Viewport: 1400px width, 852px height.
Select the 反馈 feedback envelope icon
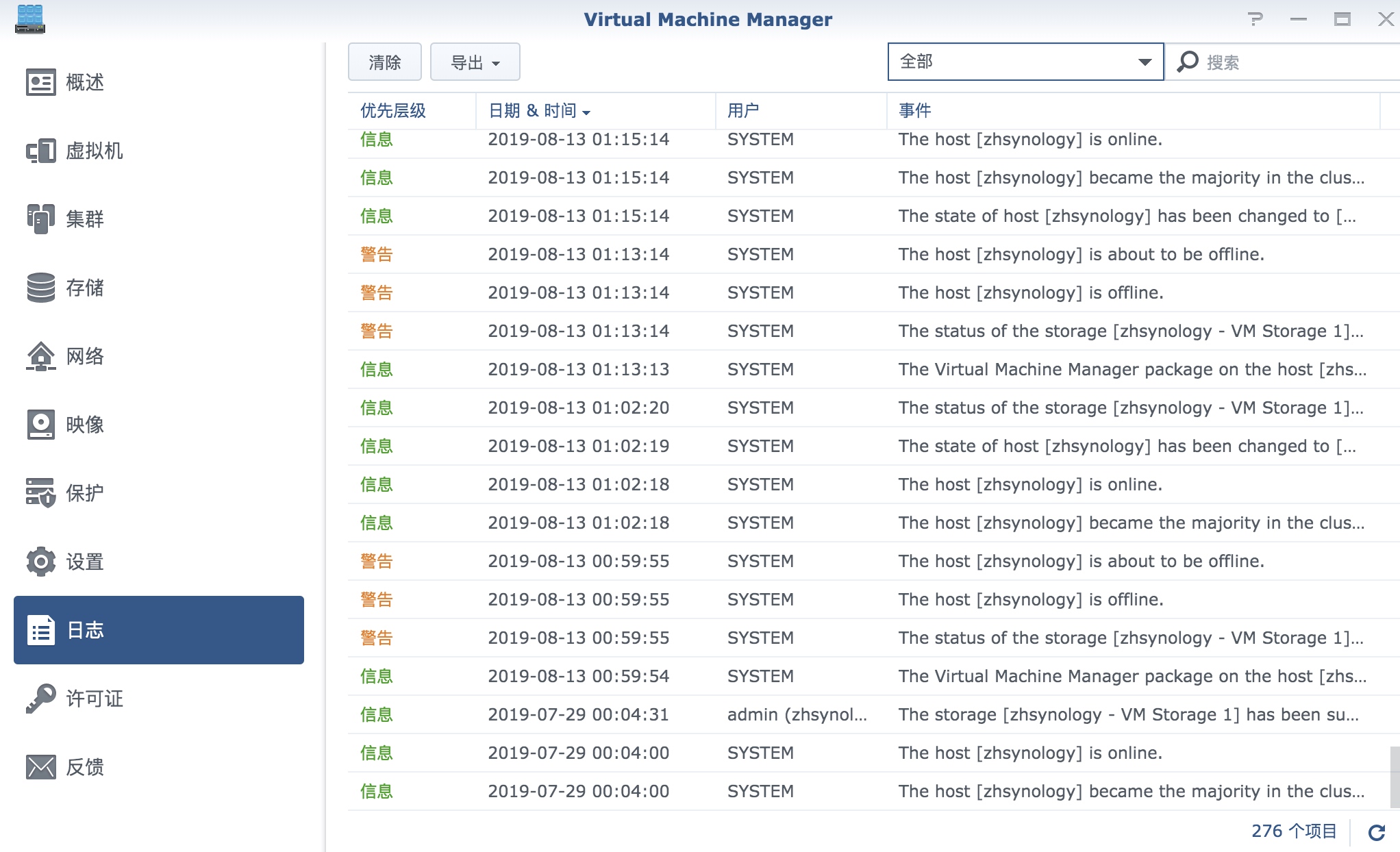(x=40, y=767)
